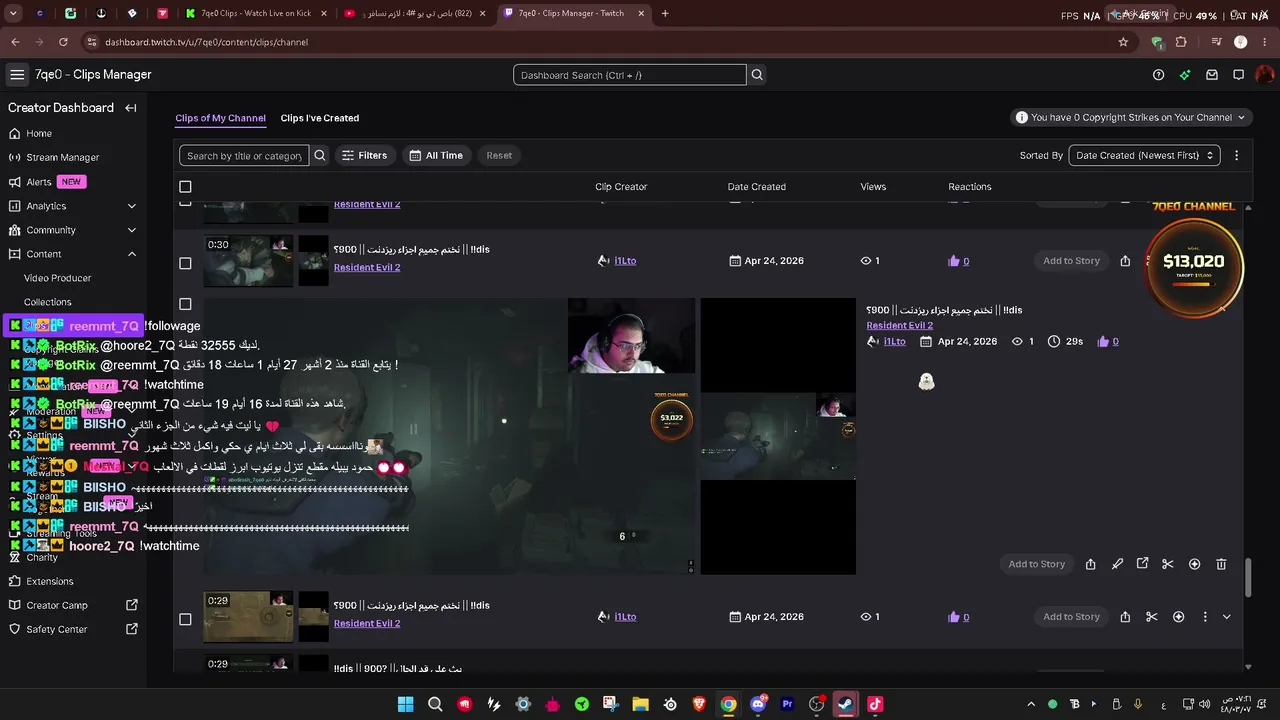This screenshot has height=720, width=1280.
Task: Expand the Community sidebar section
Action: tap(131, 230)
